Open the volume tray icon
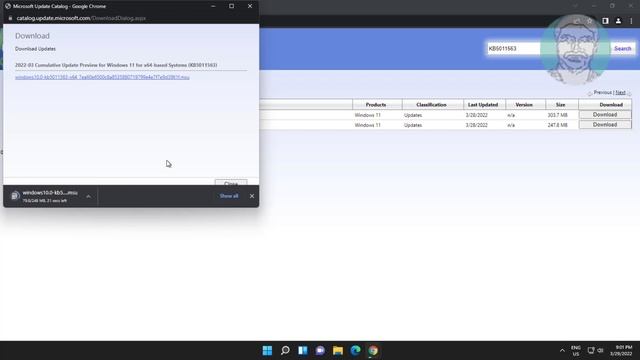This screenshot has height=360, width=640. pyautogui.click(x=600, y=350)
